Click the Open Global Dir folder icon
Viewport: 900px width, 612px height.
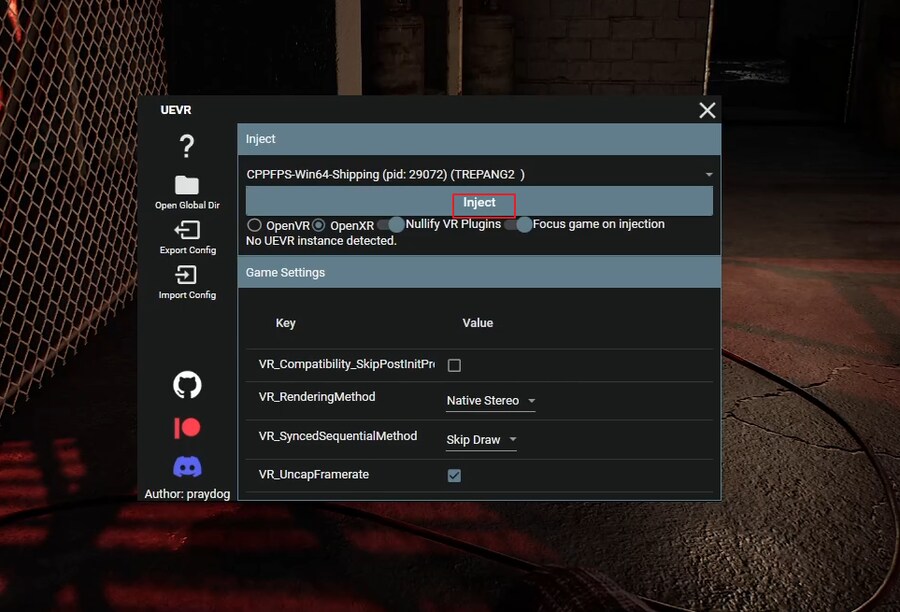click(186, 182)
